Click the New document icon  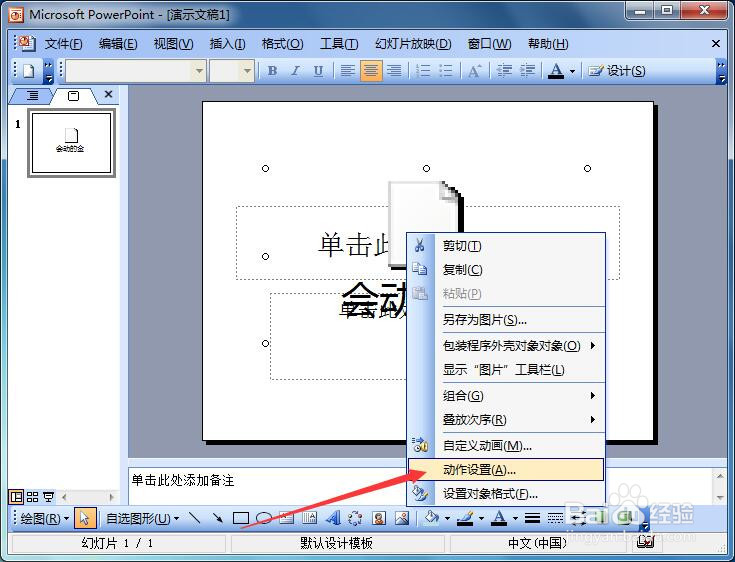pyautogui.click(x=29, y=71)
